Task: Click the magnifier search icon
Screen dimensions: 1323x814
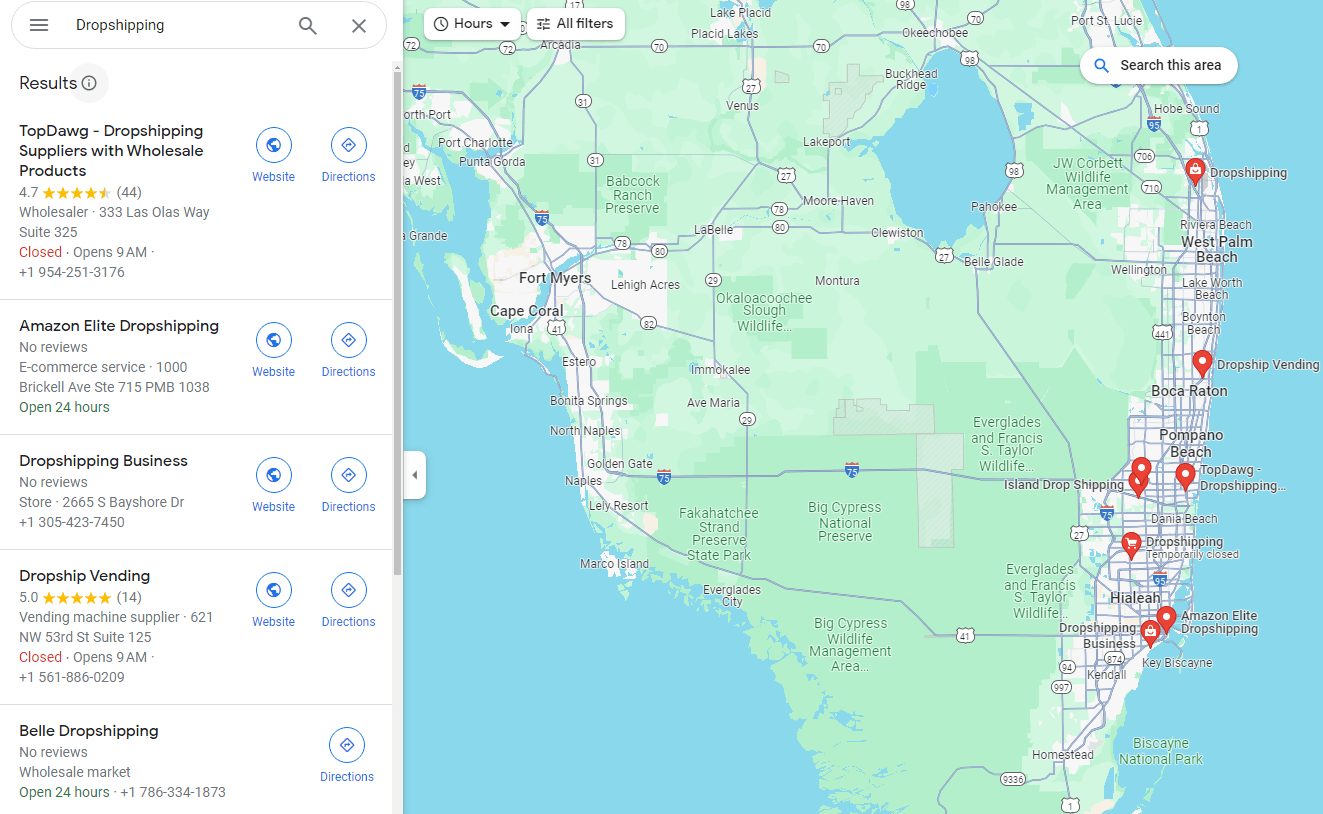Action: 308,26
